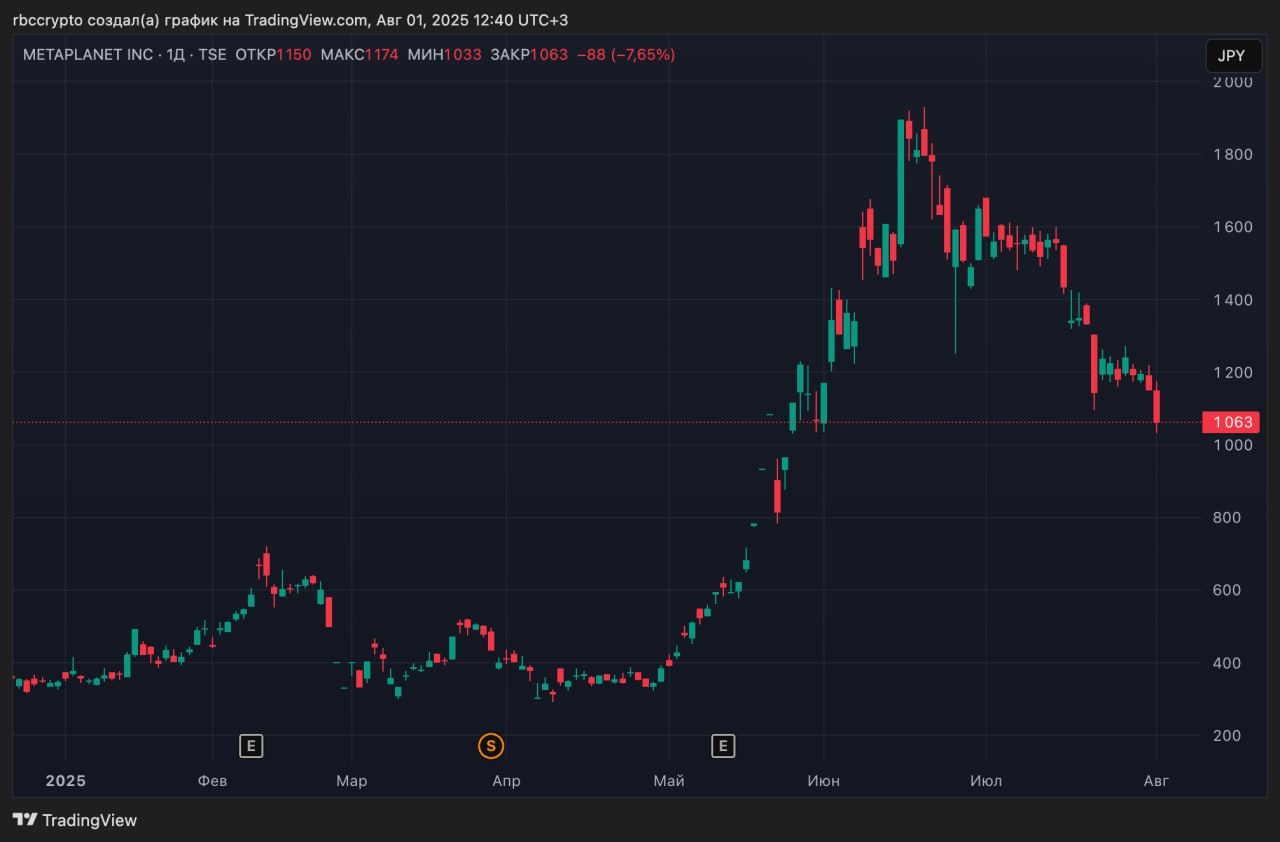
Task: Click the 1400 price axis label
Action: pyautogui.click(x=1233, y=300)
